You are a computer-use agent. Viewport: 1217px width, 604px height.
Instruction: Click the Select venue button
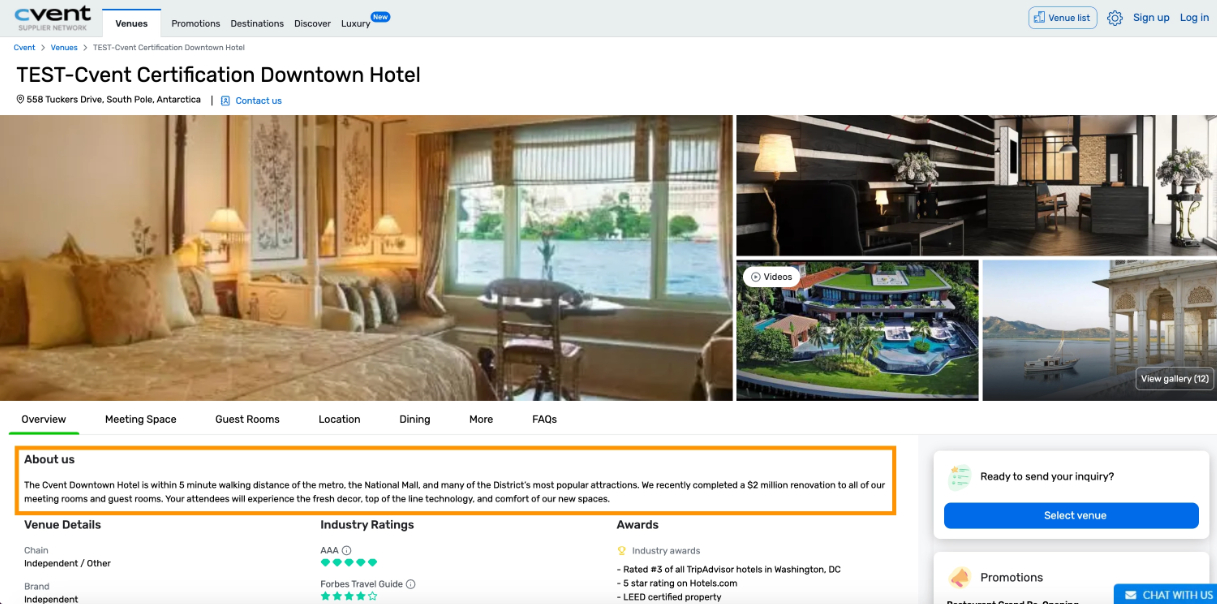(x=1071, y=516)
